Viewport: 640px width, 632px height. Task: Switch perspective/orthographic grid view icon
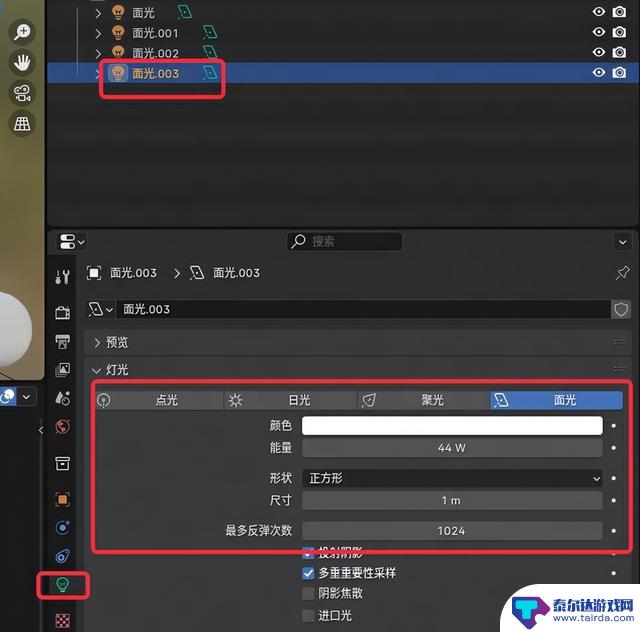[22, 123]
